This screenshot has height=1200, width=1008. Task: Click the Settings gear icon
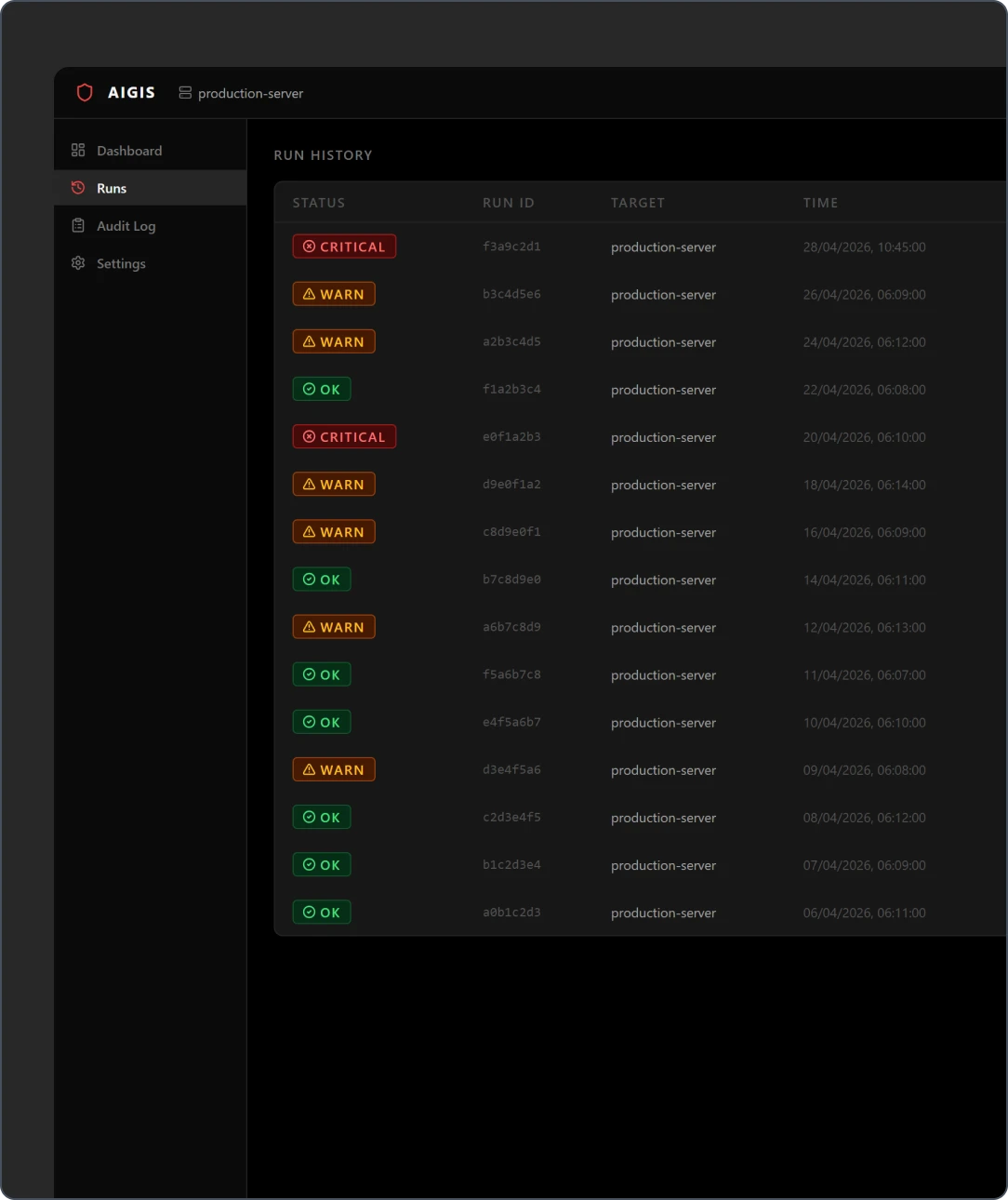click(78, 263)
